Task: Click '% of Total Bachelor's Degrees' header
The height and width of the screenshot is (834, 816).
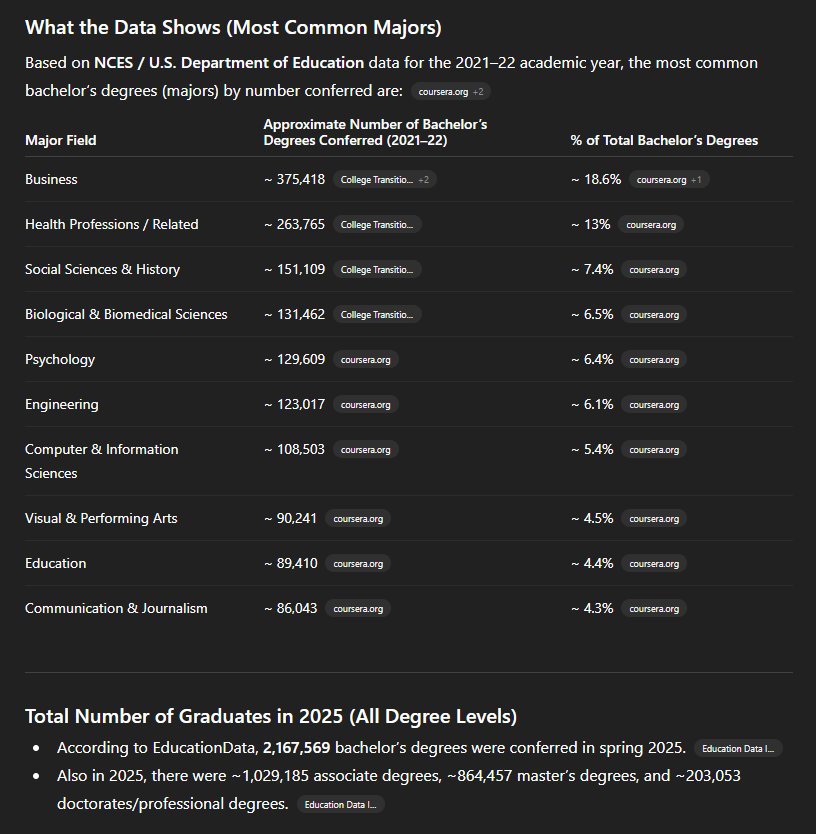Action: [x=664, y=140]
